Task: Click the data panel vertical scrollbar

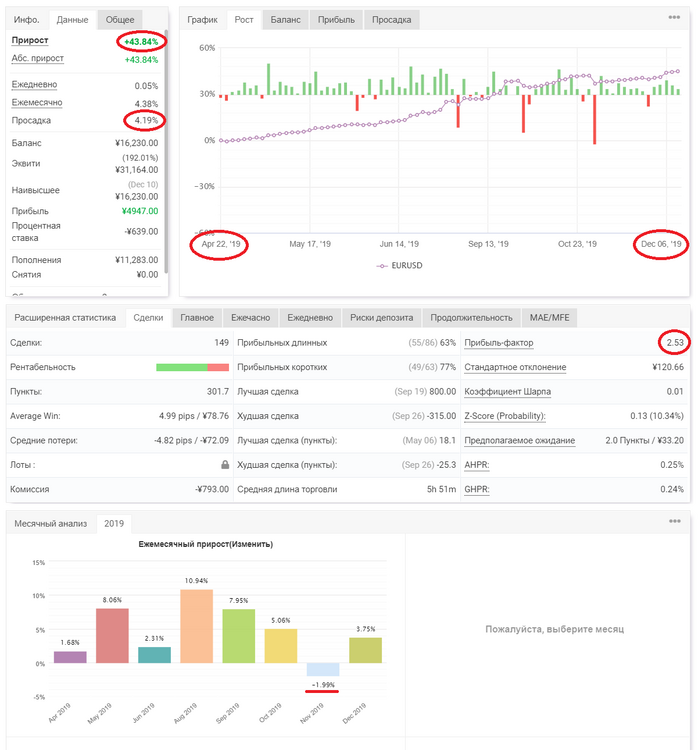Action: click(x=166, y=151)
